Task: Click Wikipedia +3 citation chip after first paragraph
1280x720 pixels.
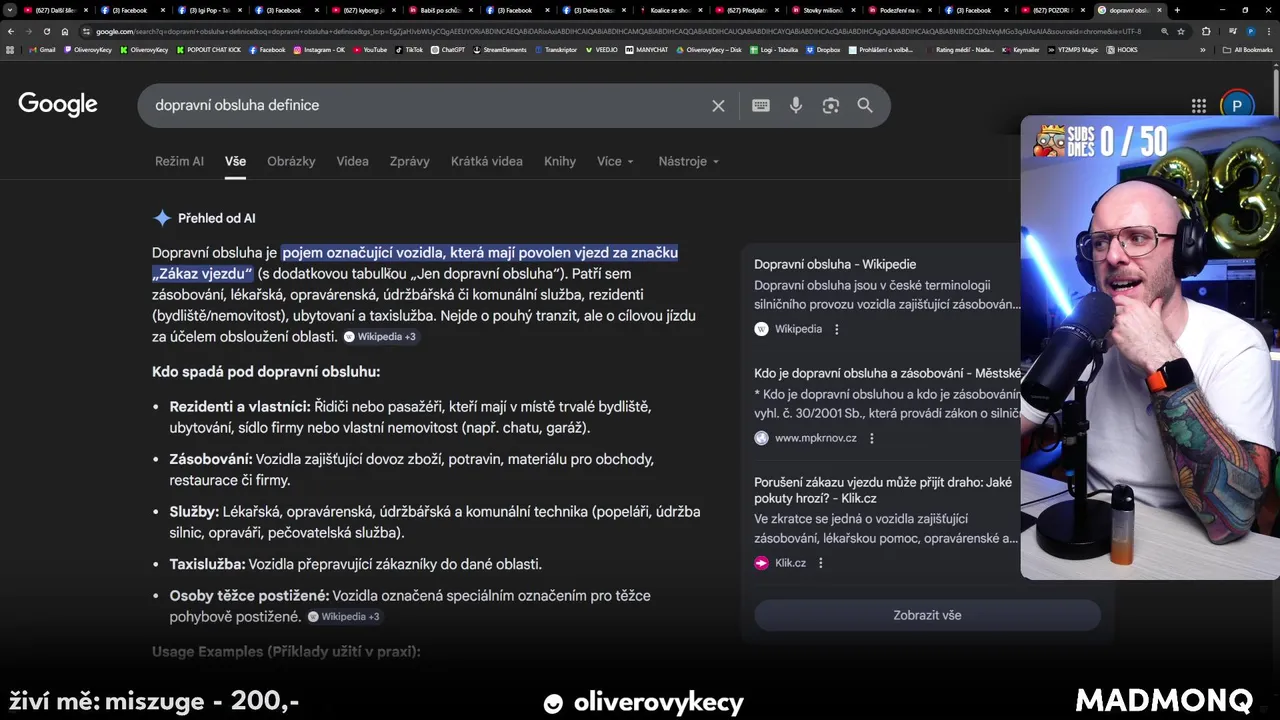Action: tap(380, 337)
